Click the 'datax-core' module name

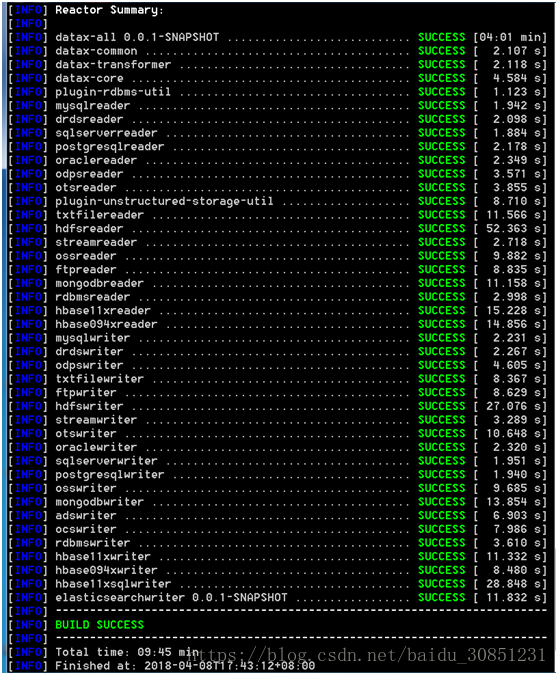coord(89,79)
